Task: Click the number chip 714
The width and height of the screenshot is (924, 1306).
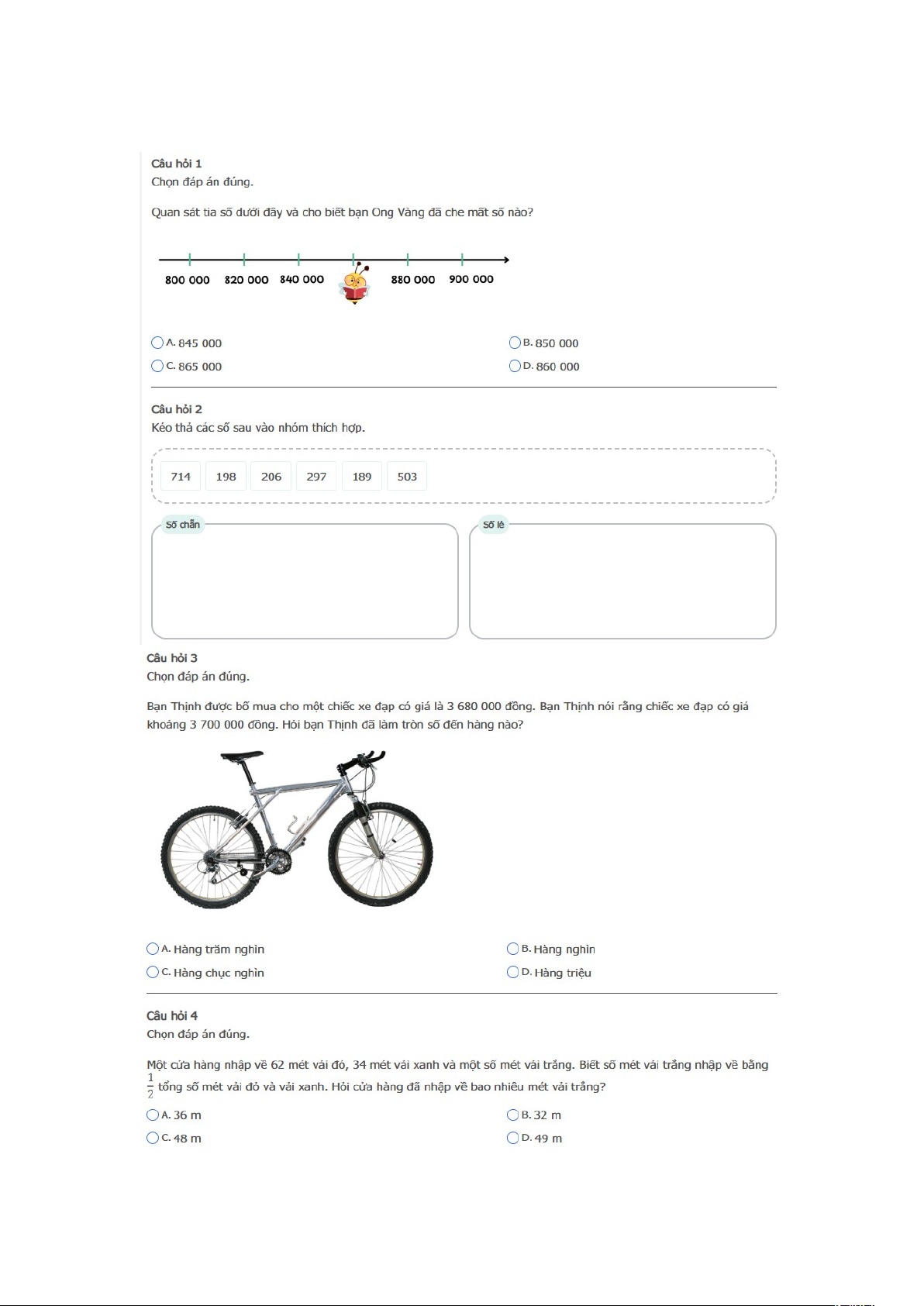Action: point(181,477)
